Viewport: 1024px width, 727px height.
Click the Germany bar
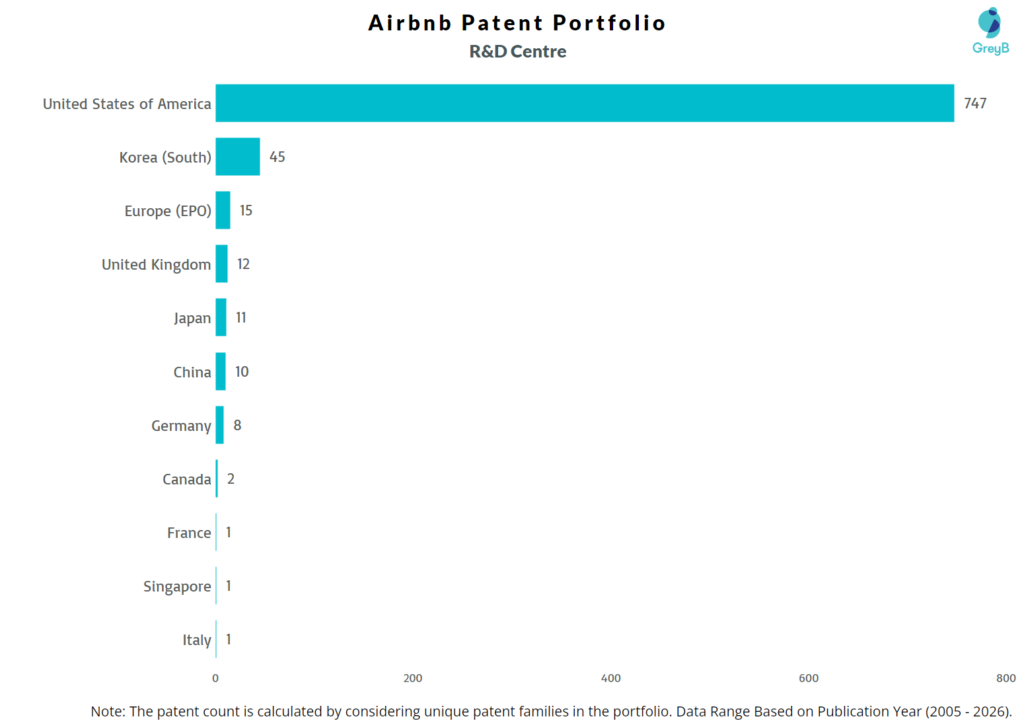point(220,425)
